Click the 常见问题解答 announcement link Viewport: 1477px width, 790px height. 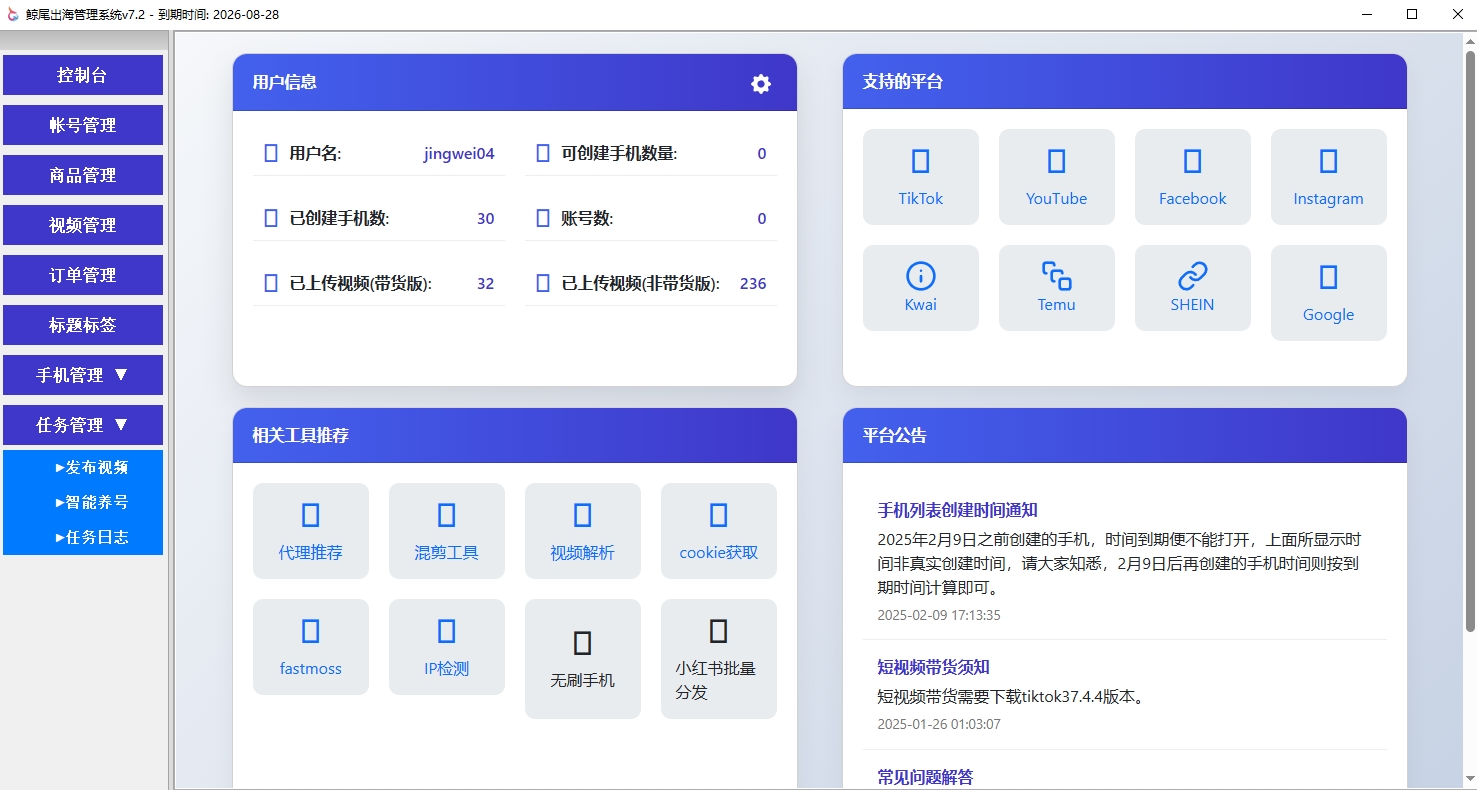[924, 776]
